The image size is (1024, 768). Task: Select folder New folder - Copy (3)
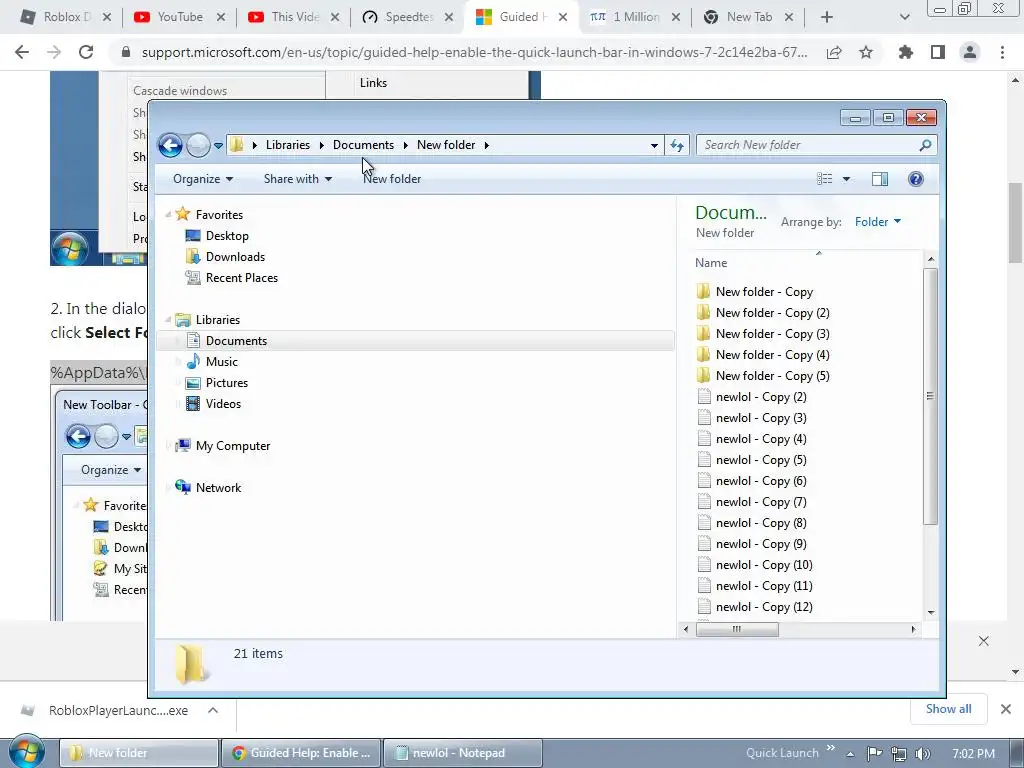(x=773, y=334)
